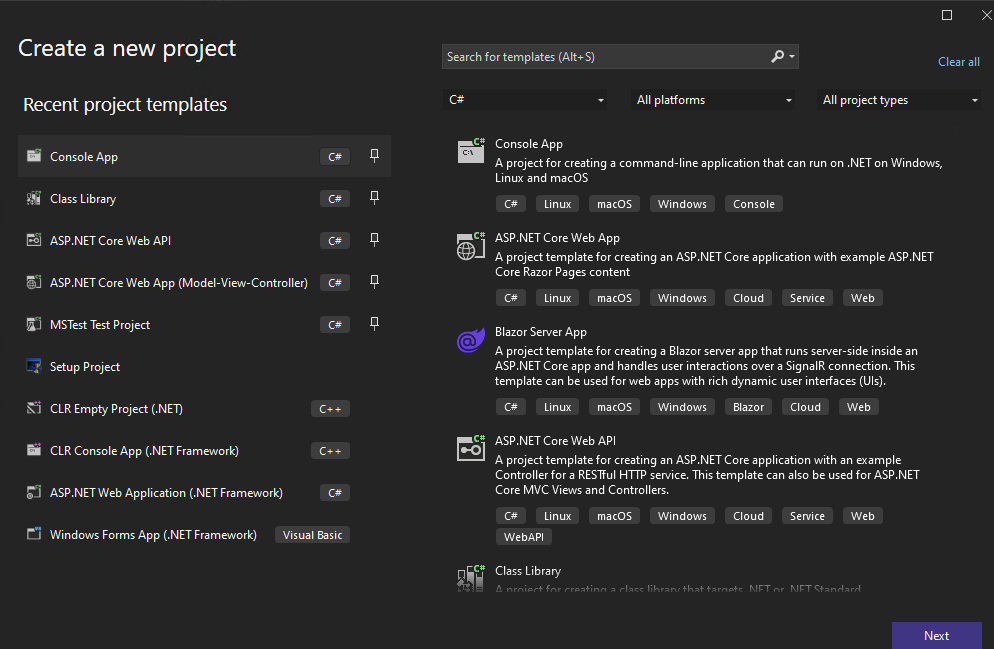Select MSTest Test Project recent template
The width and height of the screenshot is (994, 649).
[x=204, y=324]
